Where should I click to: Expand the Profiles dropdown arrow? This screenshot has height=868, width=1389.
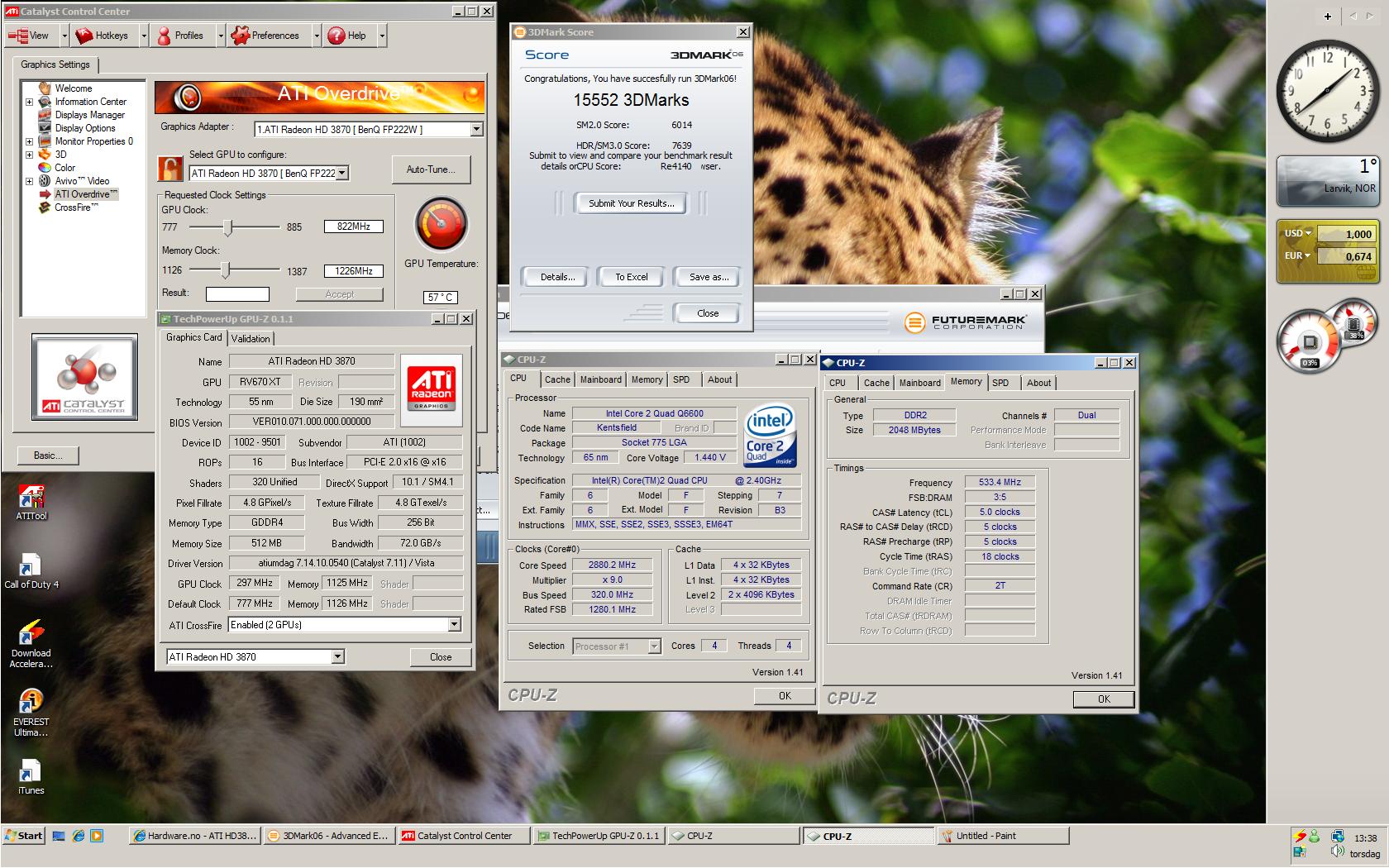221,36
